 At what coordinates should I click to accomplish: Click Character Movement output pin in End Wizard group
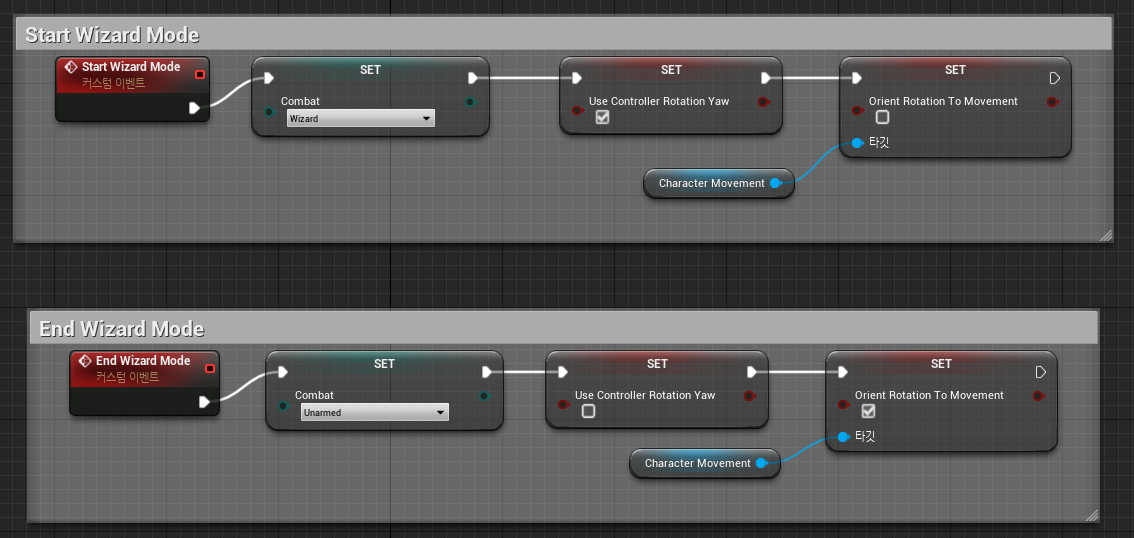click(761, 463)
